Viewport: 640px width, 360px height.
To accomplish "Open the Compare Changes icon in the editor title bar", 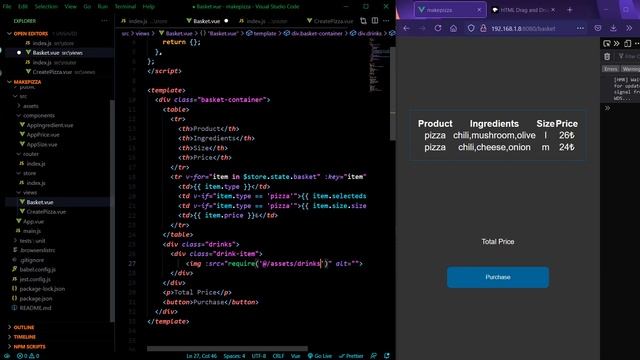I will [x=363, y=21].
